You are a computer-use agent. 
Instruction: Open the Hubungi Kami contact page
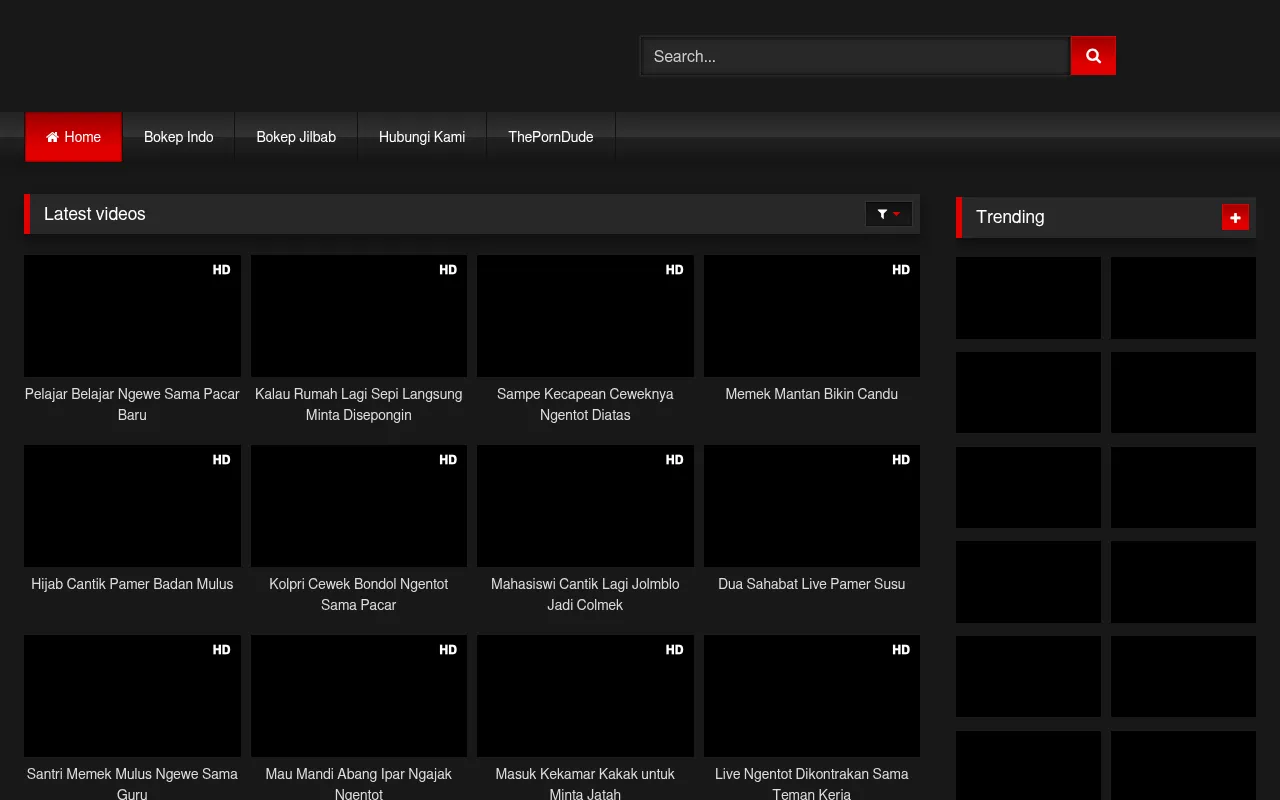(x=422, y=137)
